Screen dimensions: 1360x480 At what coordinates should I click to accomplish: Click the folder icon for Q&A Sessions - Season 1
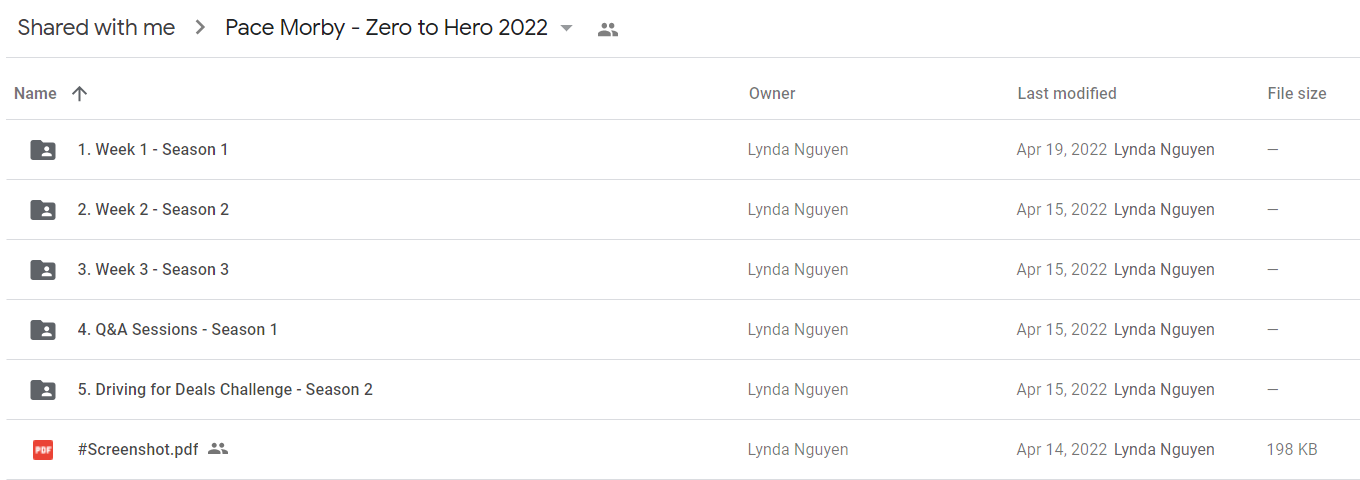pyautogui.click(x=43, y=330)
